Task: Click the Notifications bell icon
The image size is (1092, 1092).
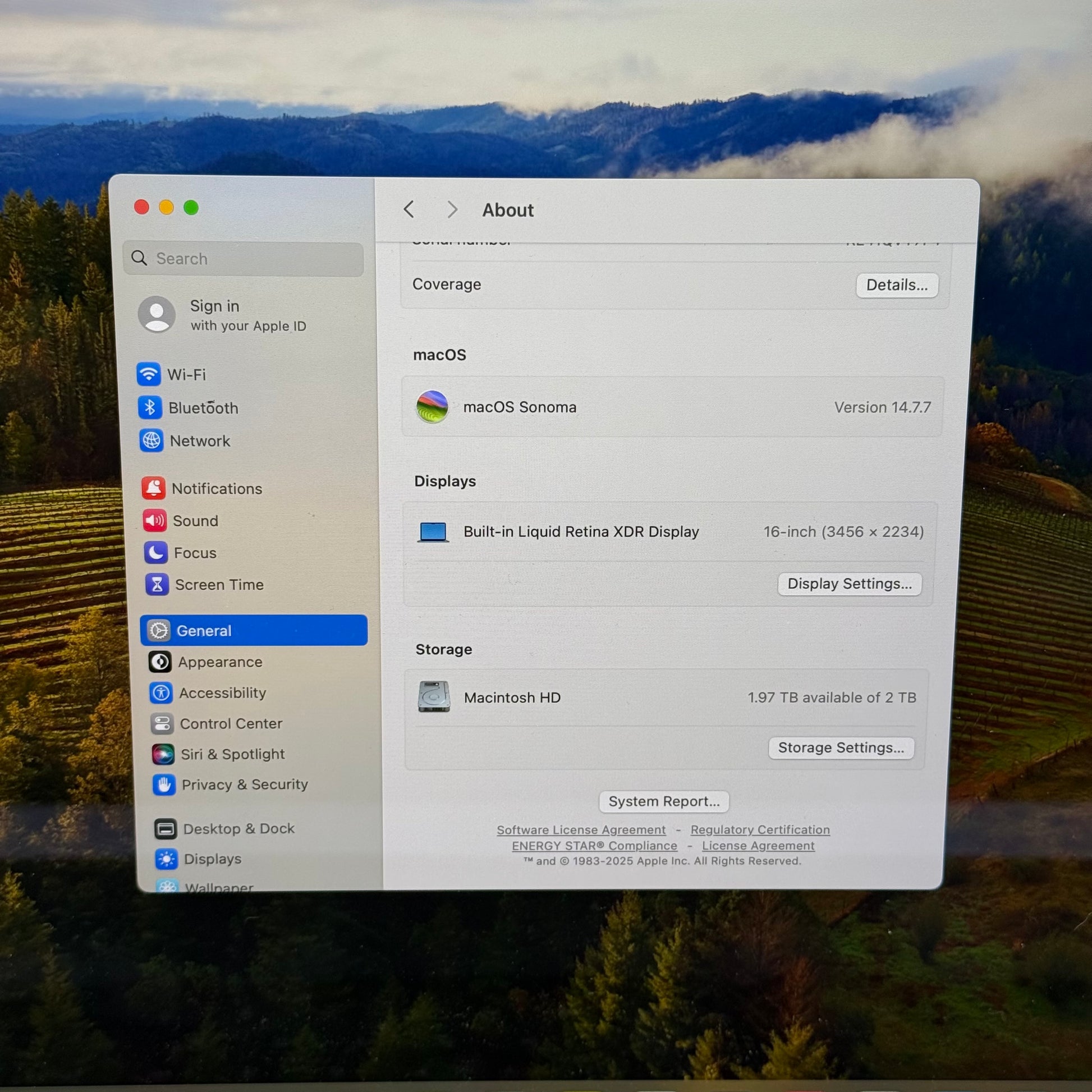Action: pyautogui.click(x=153, y=488)
